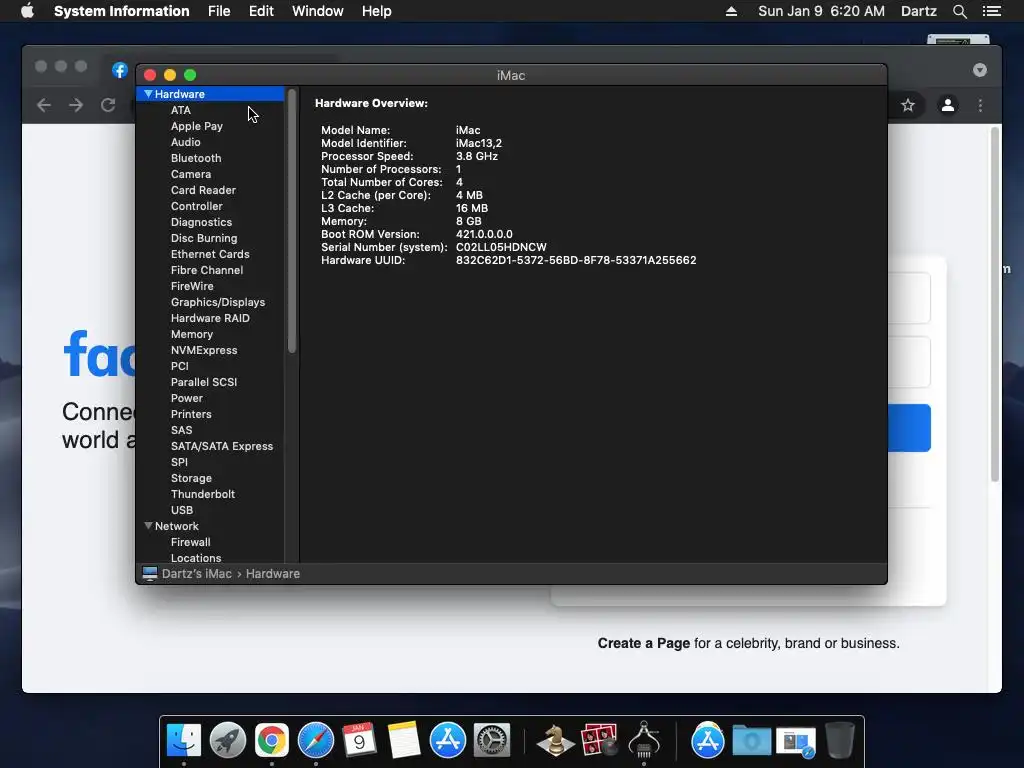Select Apple Pay in sidebar
The image size is (1024, 768).
(197, 126)
